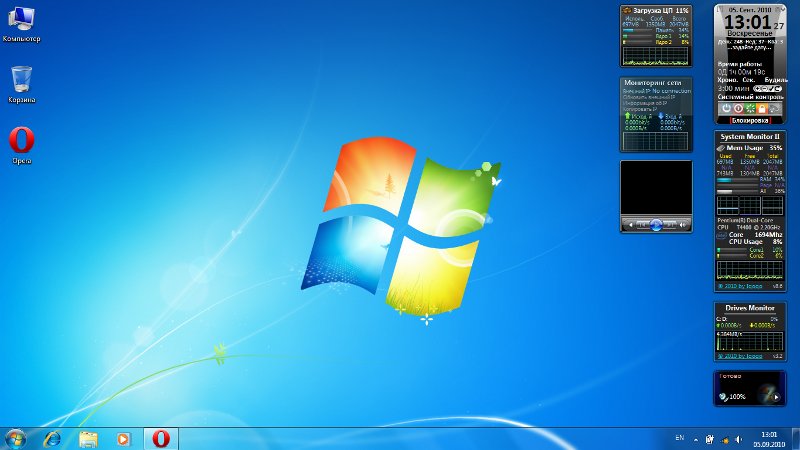Click the Drives Monitor gadget title

click(749, 308)
